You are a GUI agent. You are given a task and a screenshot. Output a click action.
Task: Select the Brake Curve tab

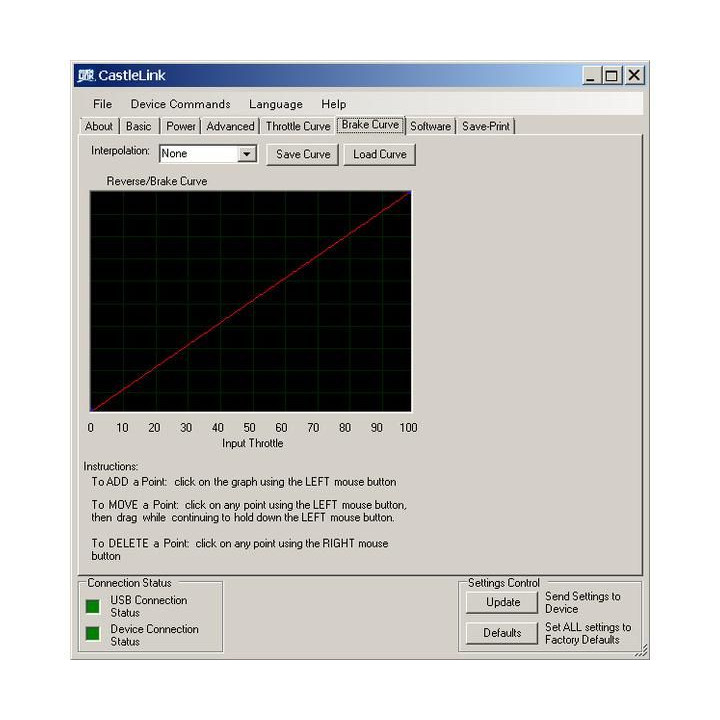370,125
